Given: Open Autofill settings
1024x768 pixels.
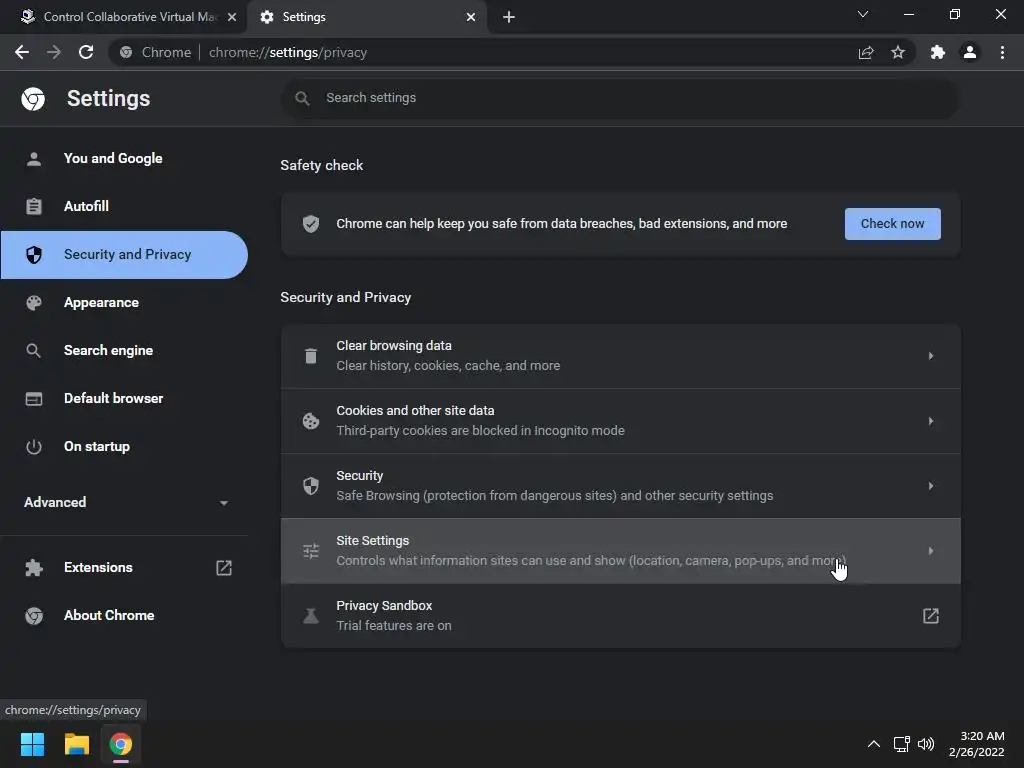Looking at the screenshot, I should click(x=124, y=206).
